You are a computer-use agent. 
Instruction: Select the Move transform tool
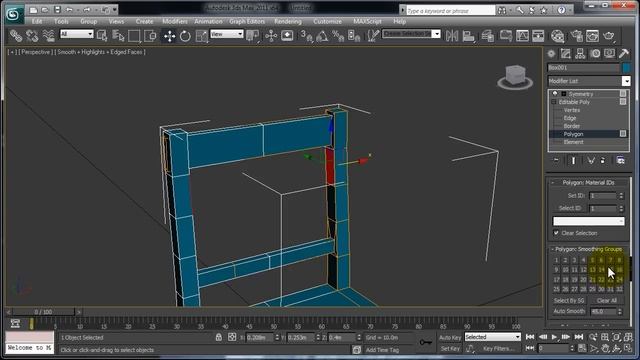[169, 36]
